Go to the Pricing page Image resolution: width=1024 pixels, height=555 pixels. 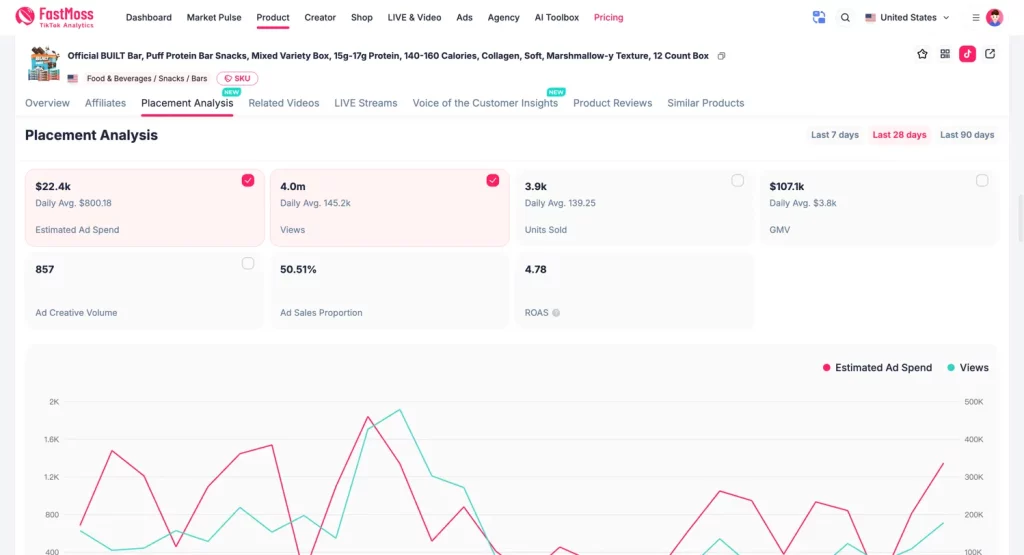click(x=609, y=18)
